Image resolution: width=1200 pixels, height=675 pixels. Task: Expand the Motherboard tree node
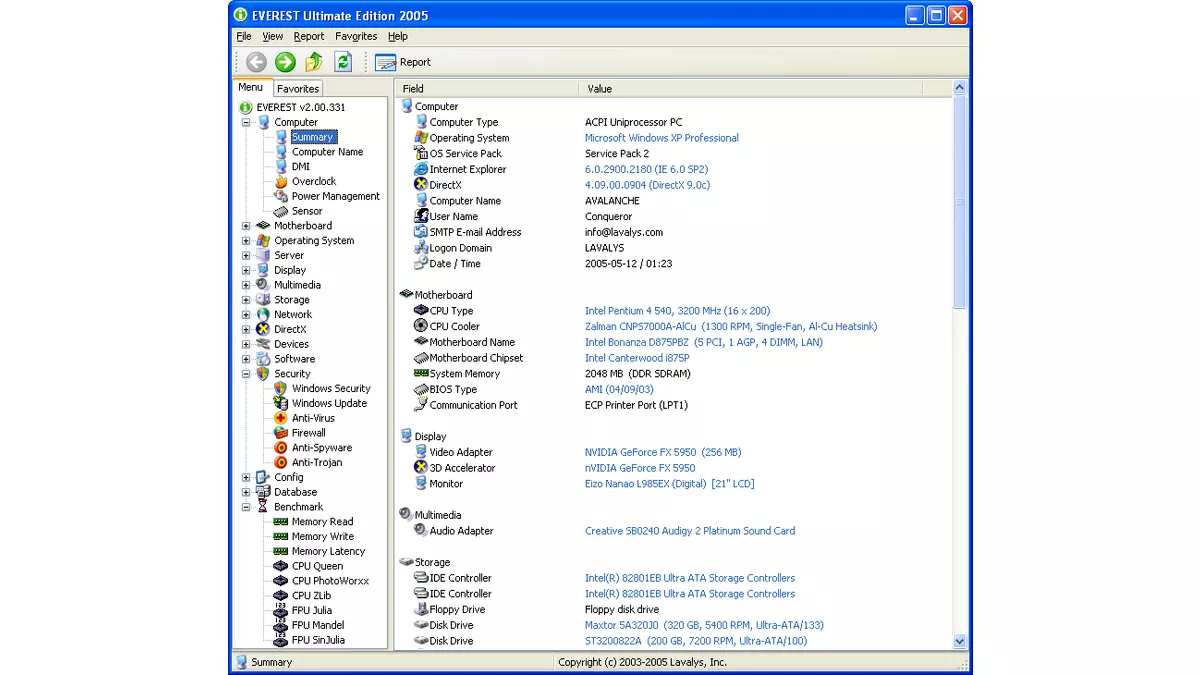coord(246,226)
